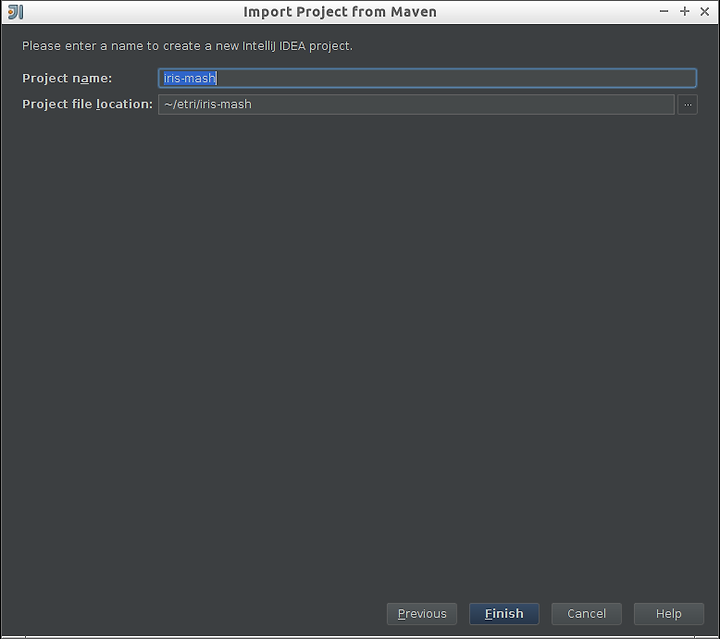Click the Project name input field
Screen dimensions: 720x639
(427, 78)
